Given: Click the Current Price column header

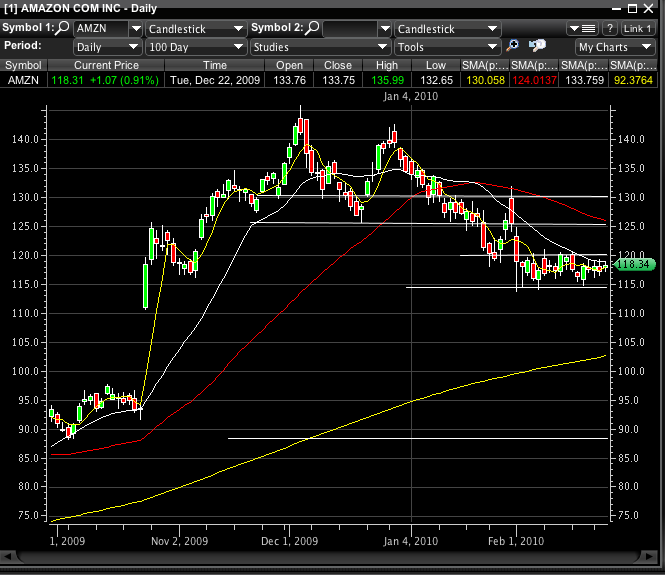Looking at the screenshot, I should (105, 64).
